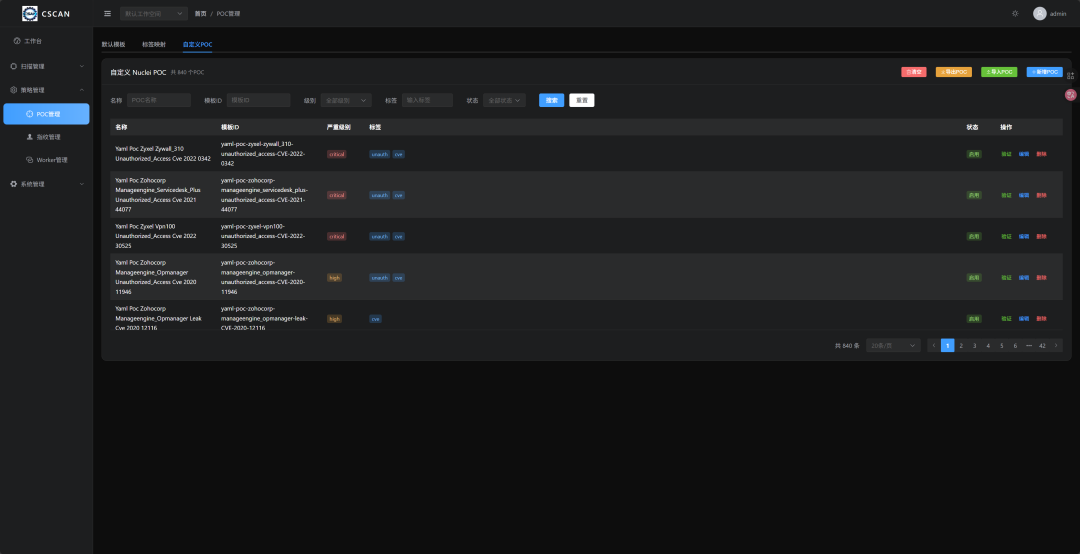Switch theme with the sun icon
This screenshot has height=554, width=1080.
1015,13
